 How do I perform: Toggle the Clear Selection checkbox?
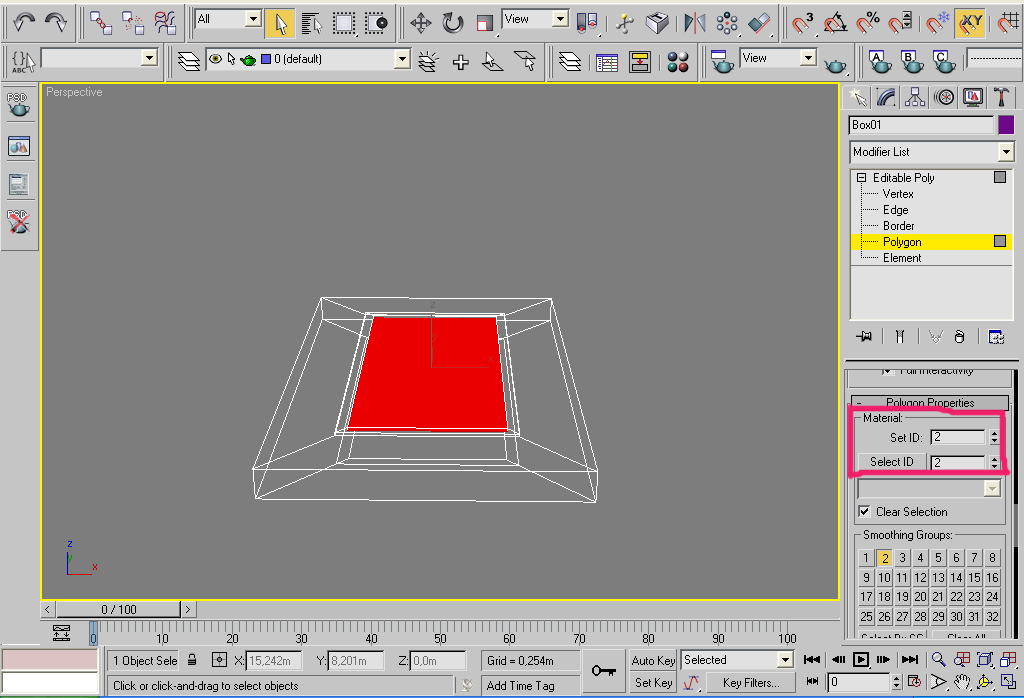[864, 511]
